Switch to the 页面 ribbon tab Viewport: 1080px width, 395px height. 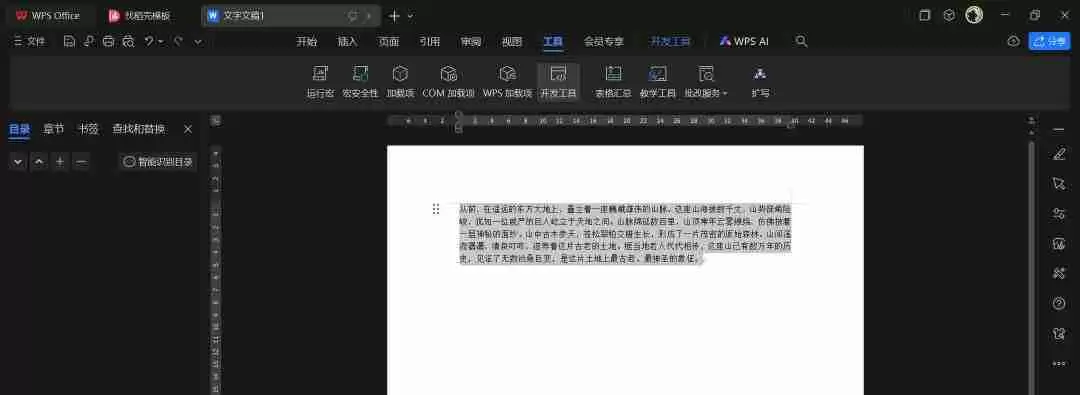tap(388, 41)
